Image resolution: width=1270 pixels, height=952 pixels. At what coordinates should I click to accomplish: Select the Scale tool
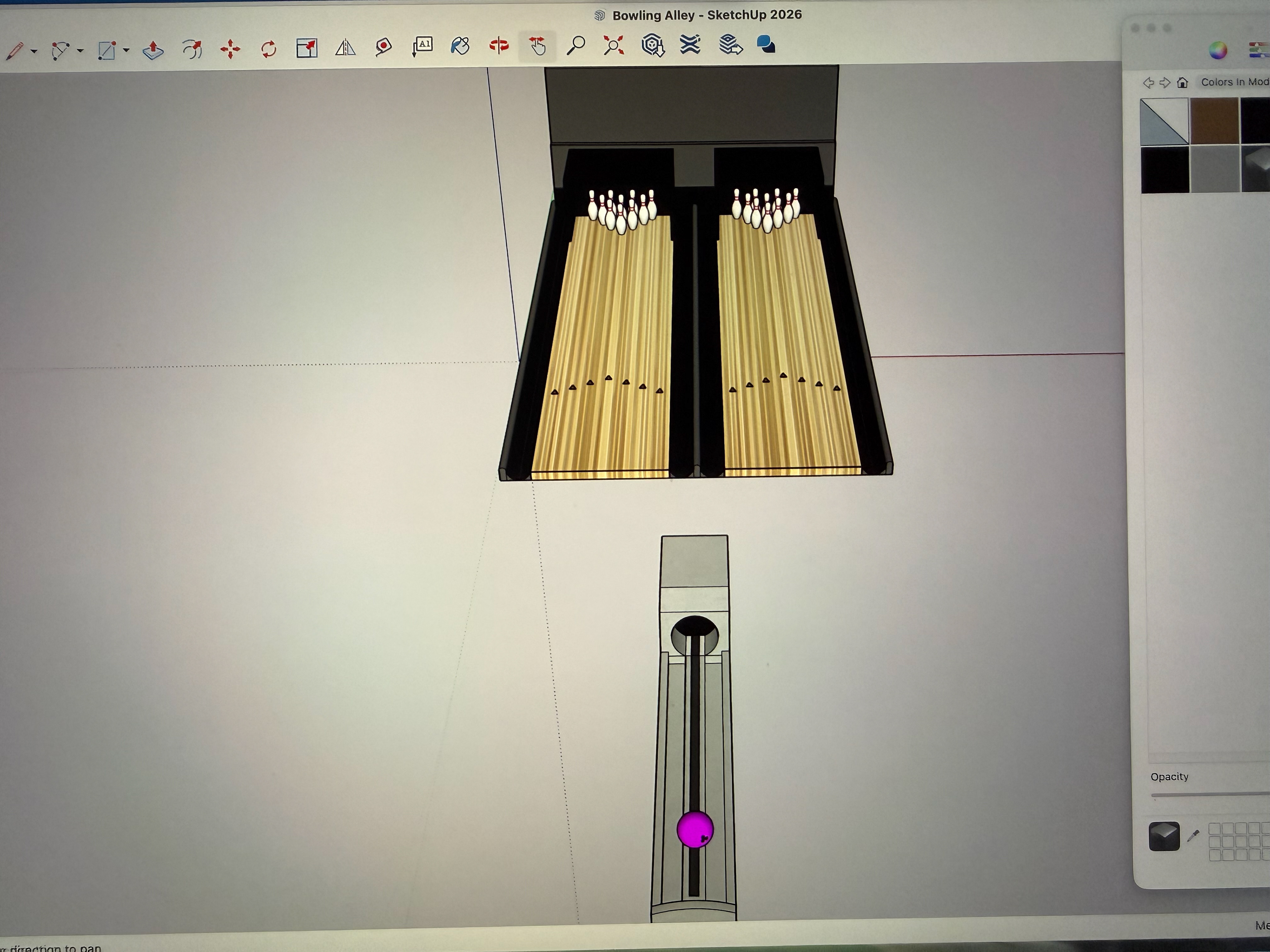[x=307, y=48]
